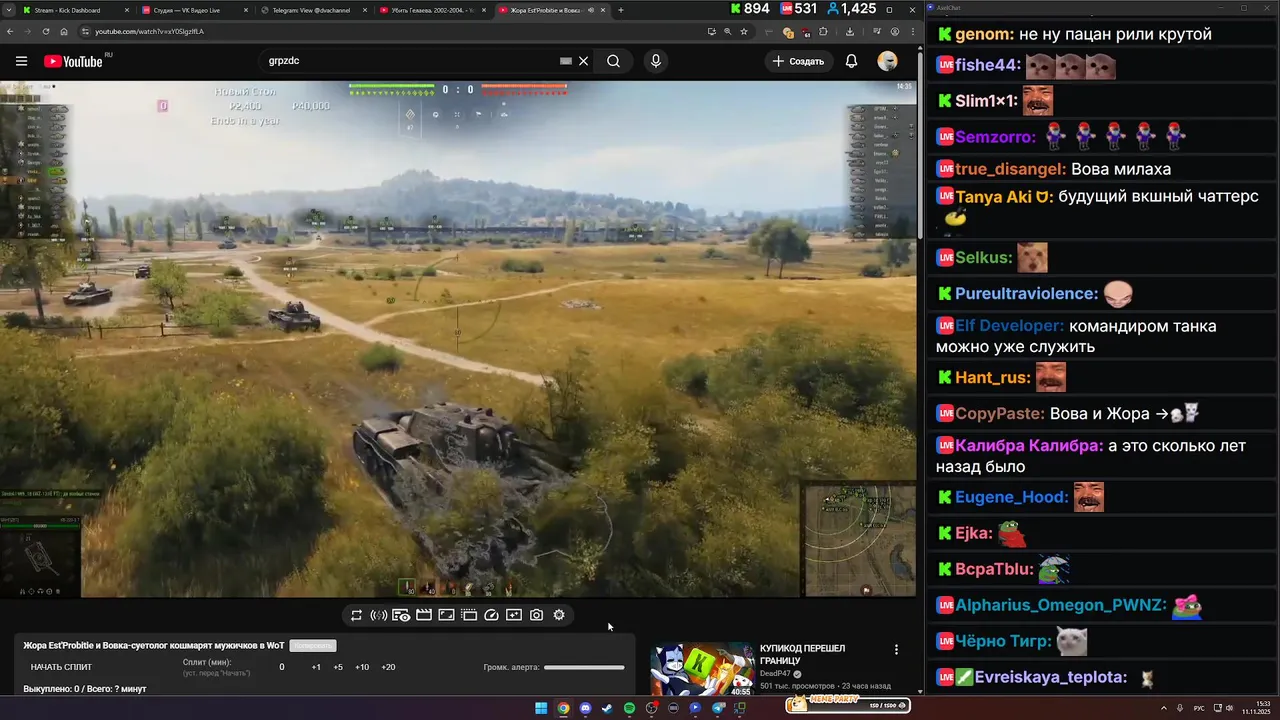Open the YouTube hamburger guide menu
The image size is (1280, 720).
[21, 61]
